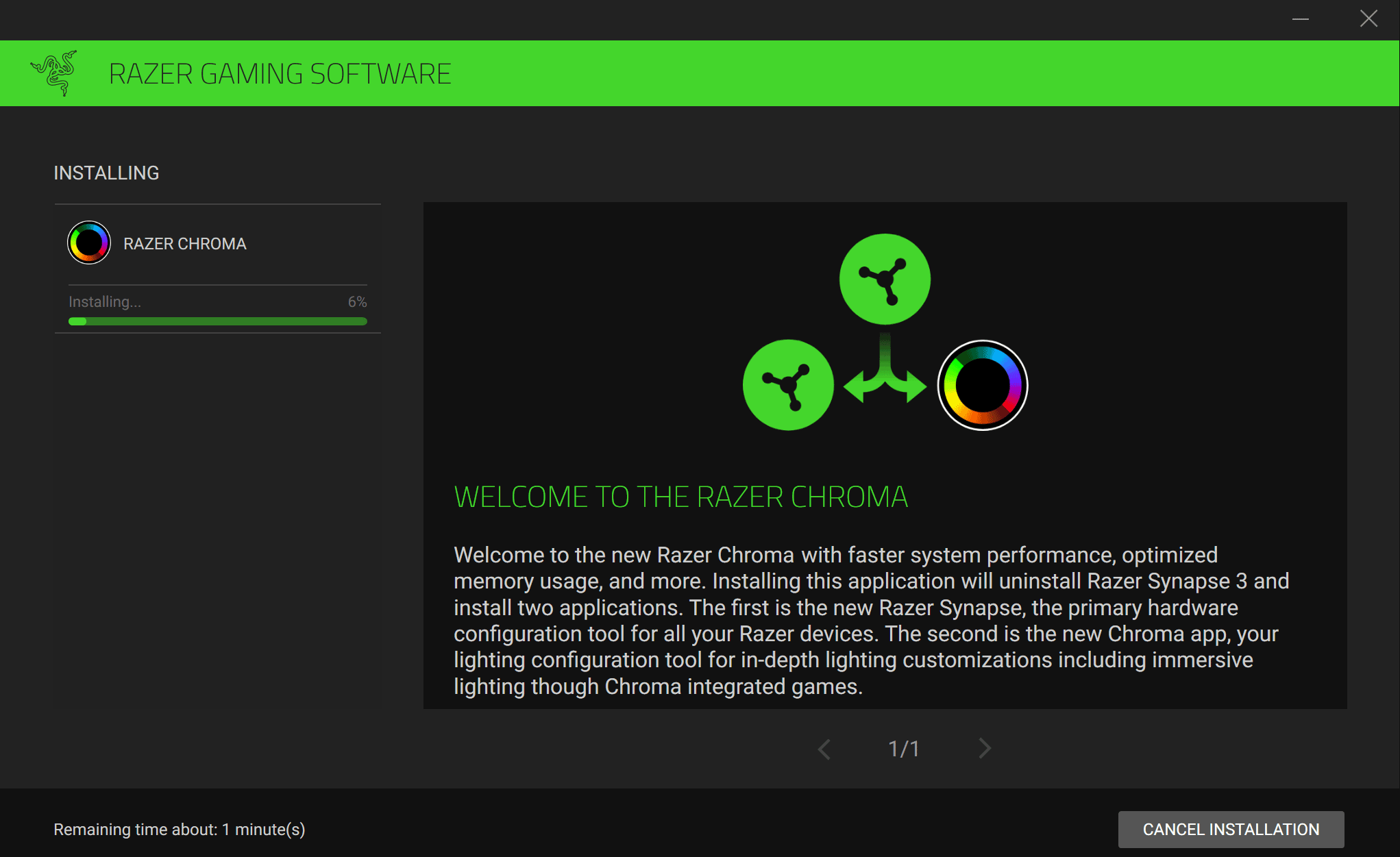Cancel the installation
Viewport: 1400px width, 857px height.
tap(1230, 829)
